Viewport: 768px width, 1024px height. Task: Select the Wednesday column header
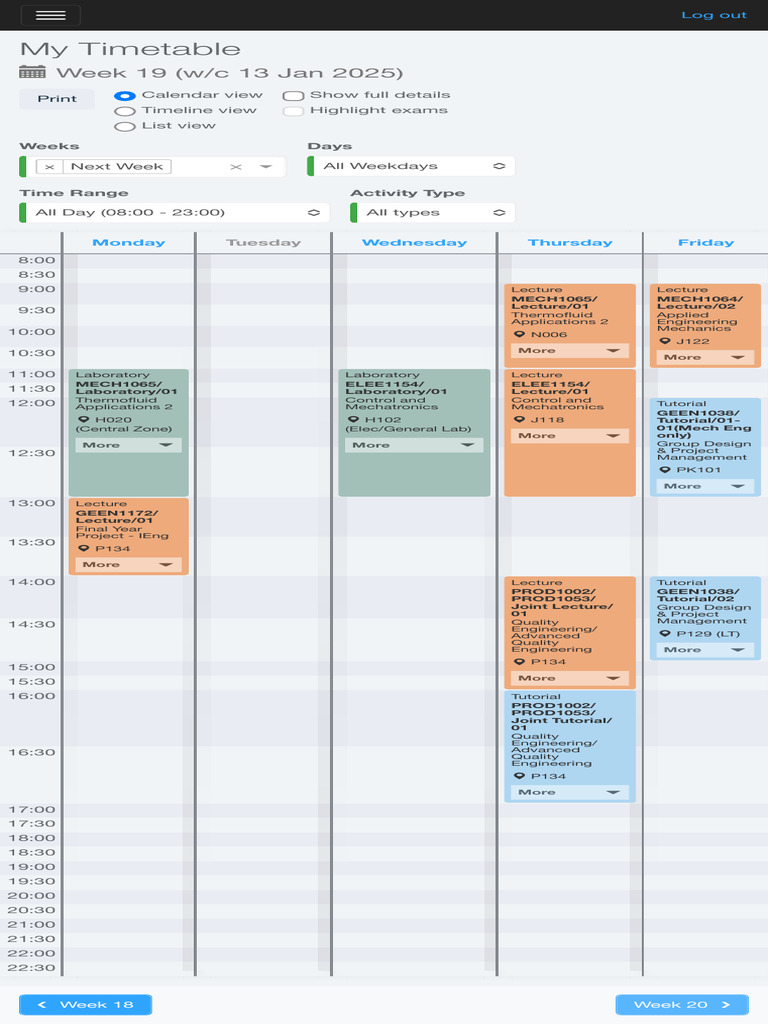pos(414,243)
